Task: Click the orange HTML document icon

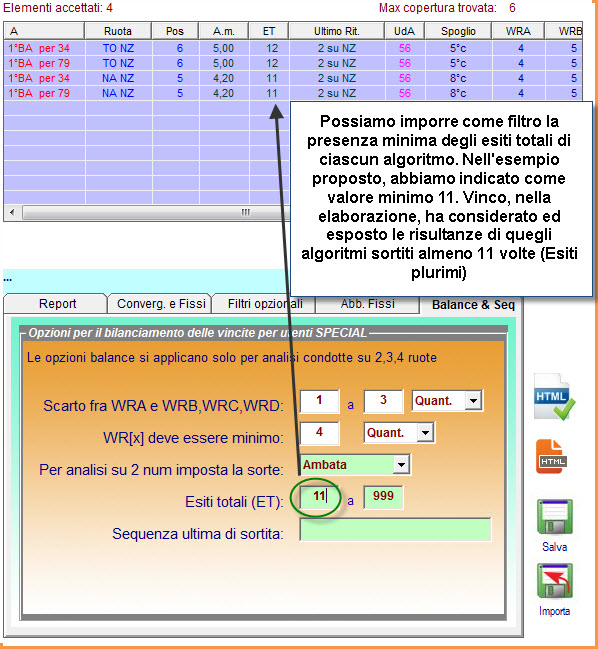Action: tap(551, 457)
